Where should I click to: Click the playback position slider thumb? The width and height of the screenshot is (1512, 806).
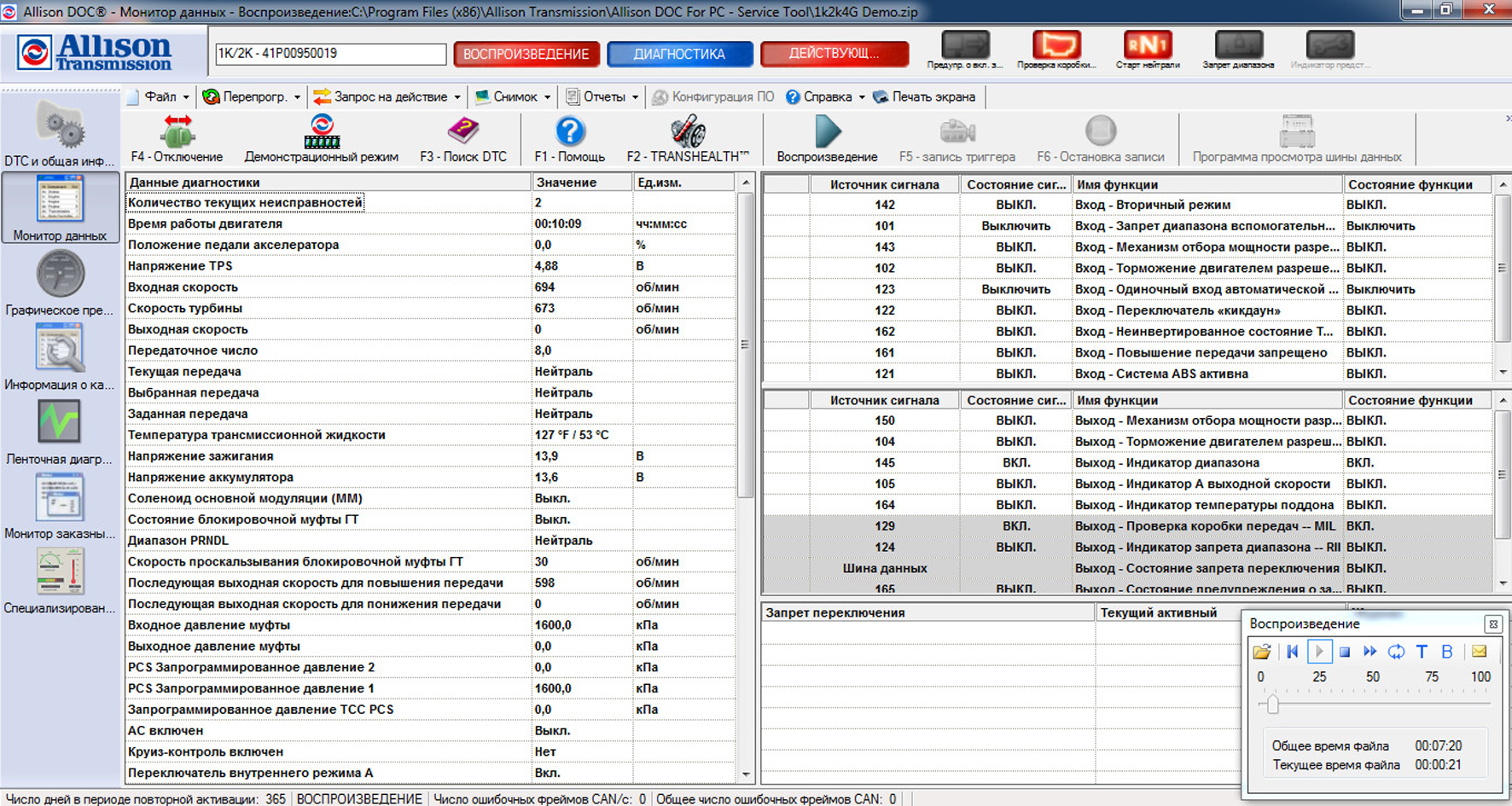coord(1273,705)
